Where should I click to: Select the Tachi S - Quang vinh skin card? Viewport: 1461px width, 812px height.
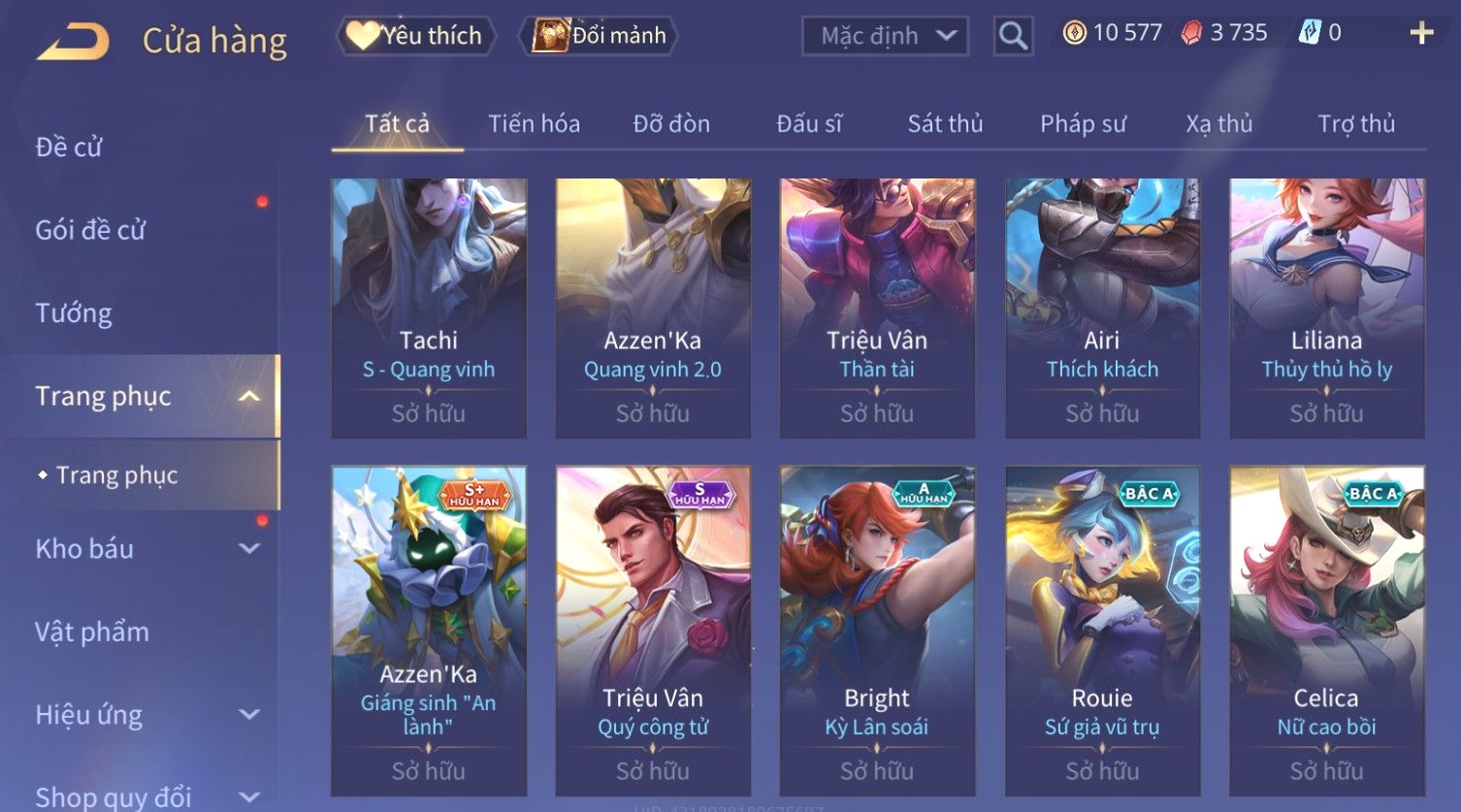point(429,309)
